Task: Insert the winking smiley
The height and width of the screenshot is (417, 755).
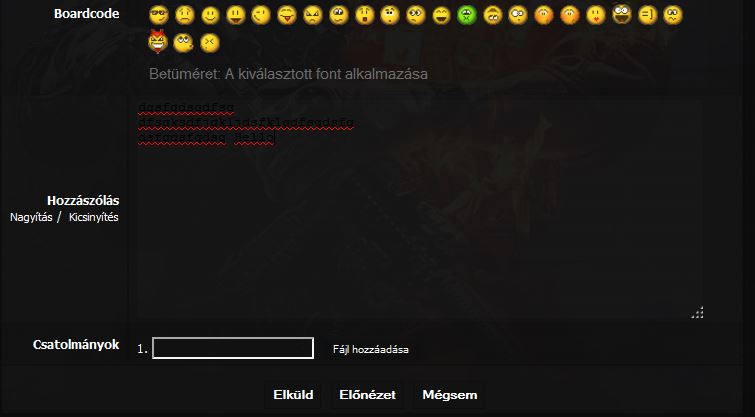Action: pyautogui.click(x=261, y=15)
